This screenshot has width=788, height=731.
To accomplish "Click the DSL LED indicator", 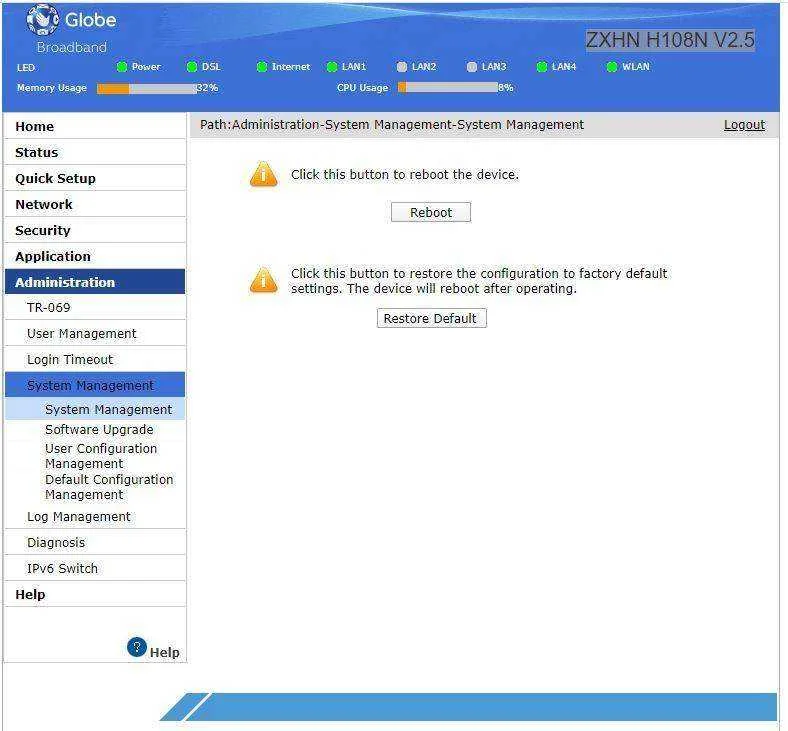I will tap(191, 67).
